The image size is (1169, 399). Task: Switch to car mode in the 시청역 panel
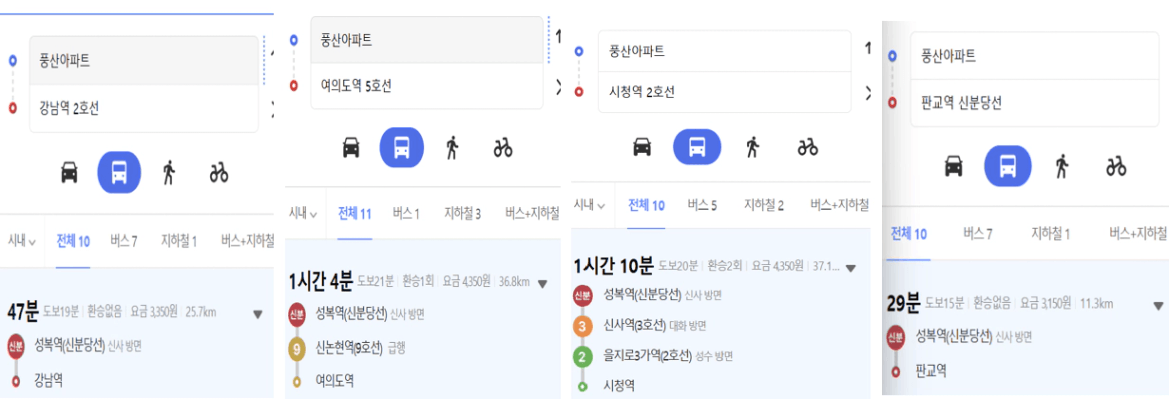pos(642,147)
